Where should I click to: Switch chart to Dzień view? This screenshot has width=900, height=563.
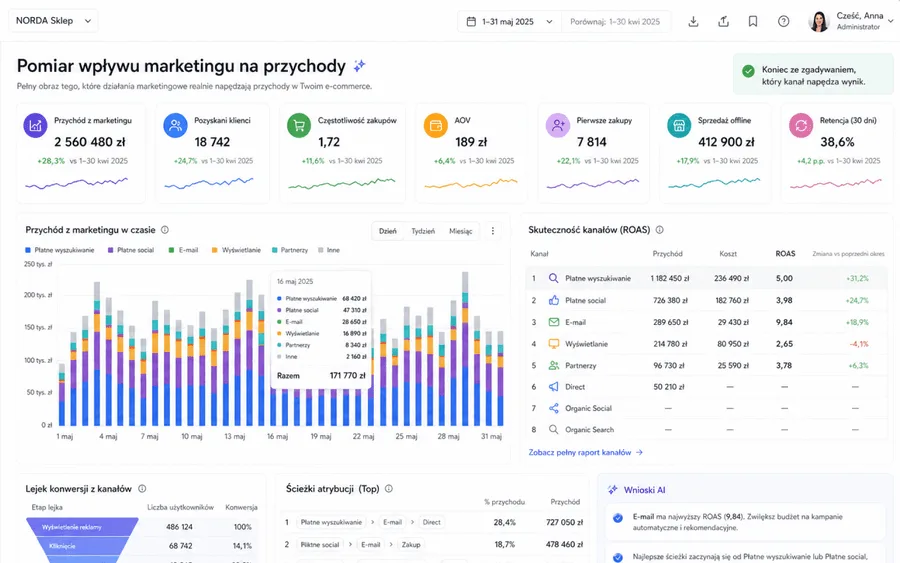[x=387, y=231]
